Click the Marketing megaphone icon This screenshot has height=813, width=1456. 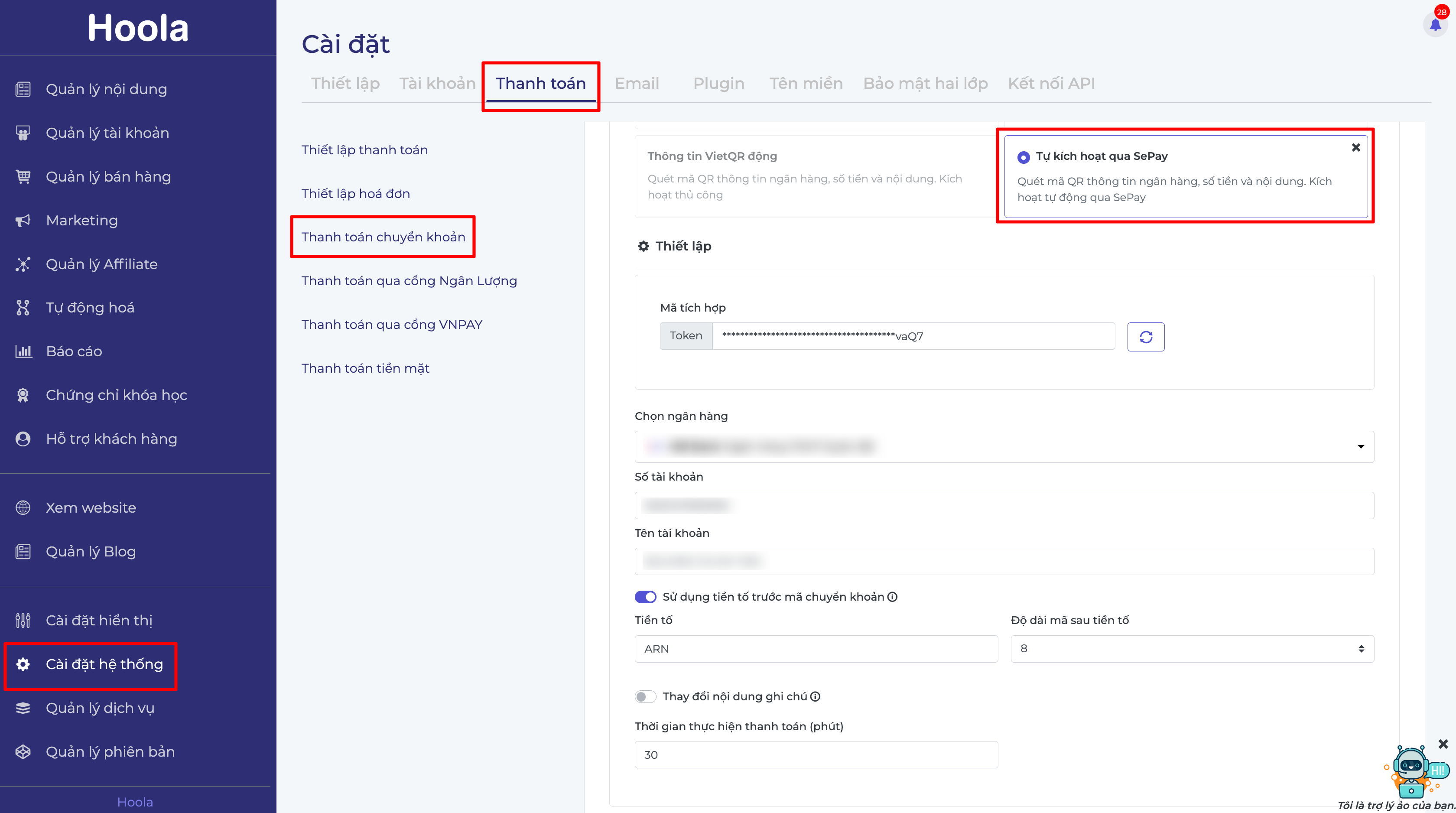23,221
